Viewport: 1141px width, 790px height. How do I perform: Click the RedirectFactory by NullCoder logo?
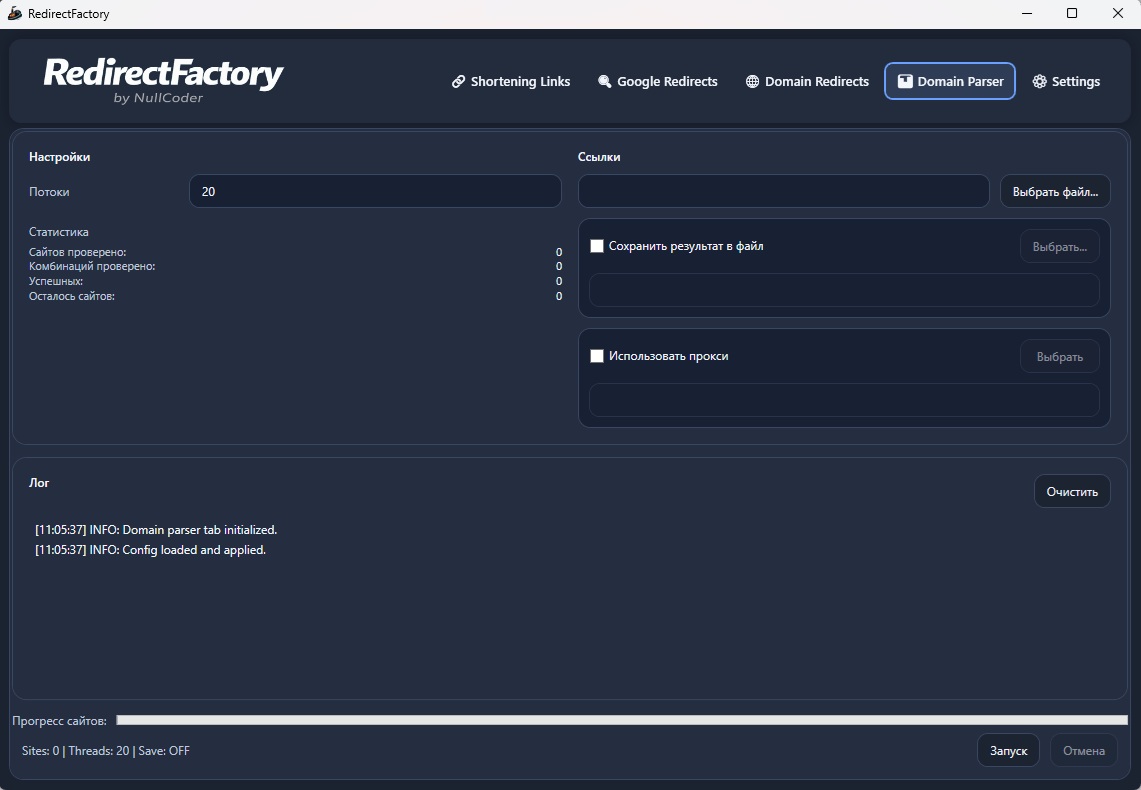[x=163, y=80]
